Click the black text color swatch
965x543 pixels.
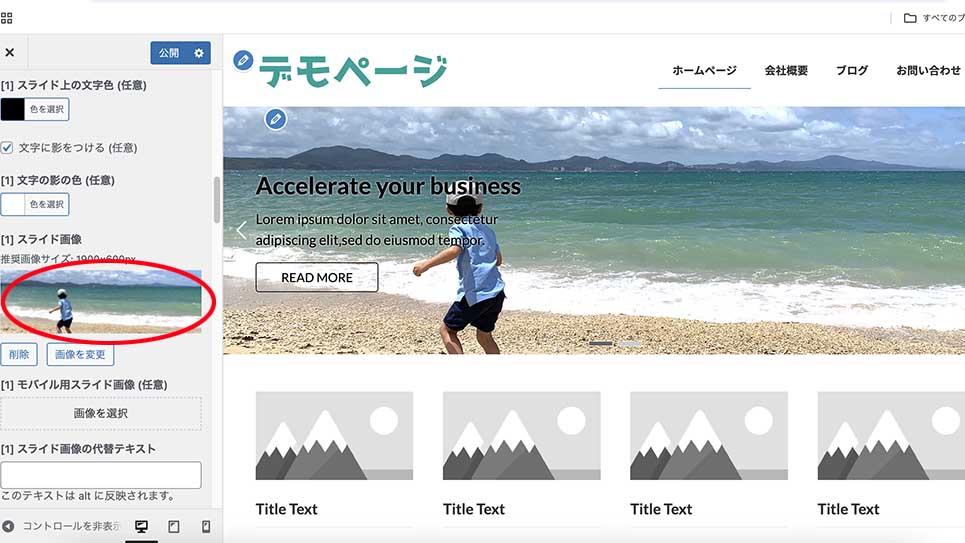[12, 110]
